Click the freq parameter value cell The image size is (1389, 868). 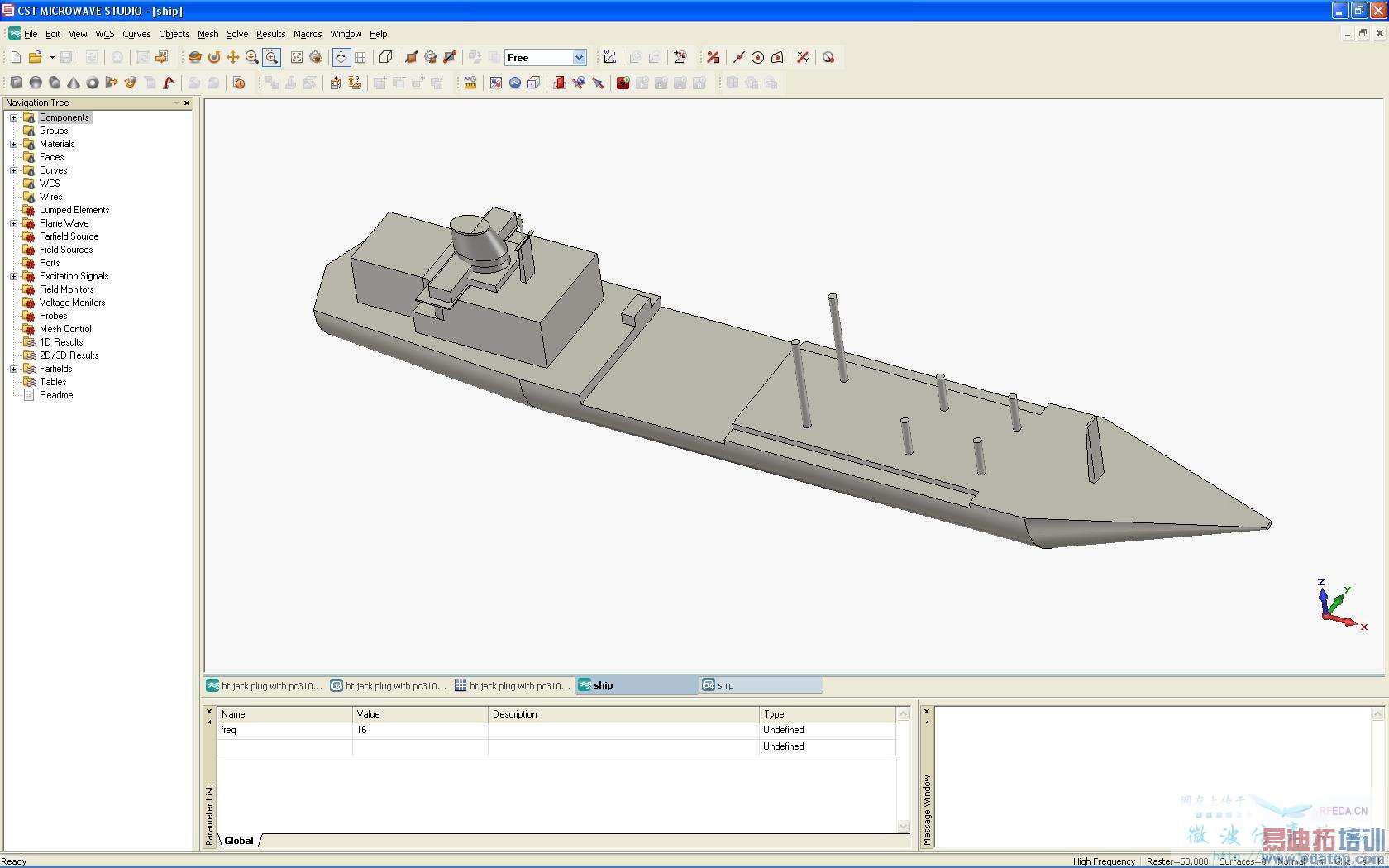[x=419, y=730]
